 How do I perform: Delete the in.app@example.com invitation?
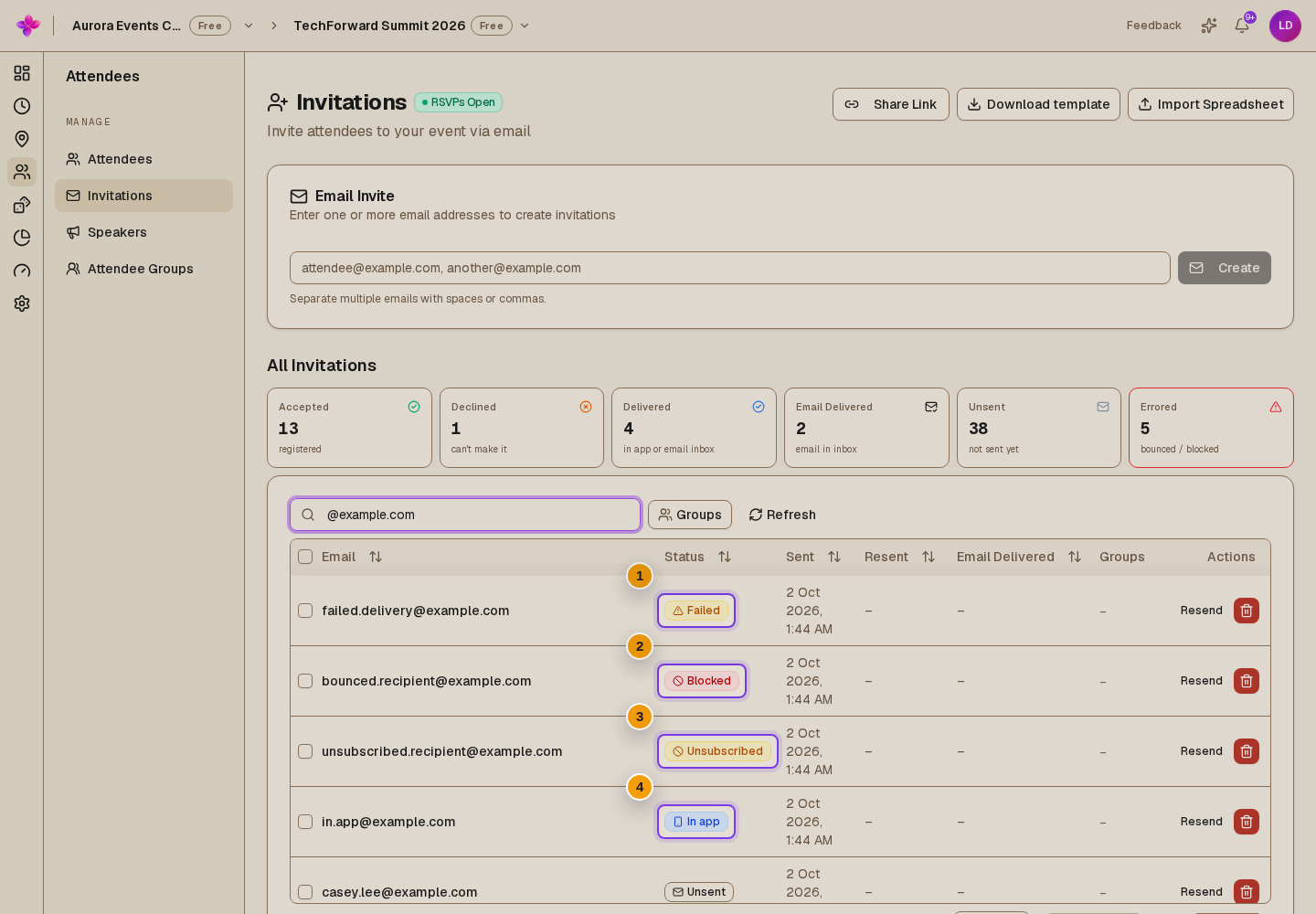[1247, 822]
